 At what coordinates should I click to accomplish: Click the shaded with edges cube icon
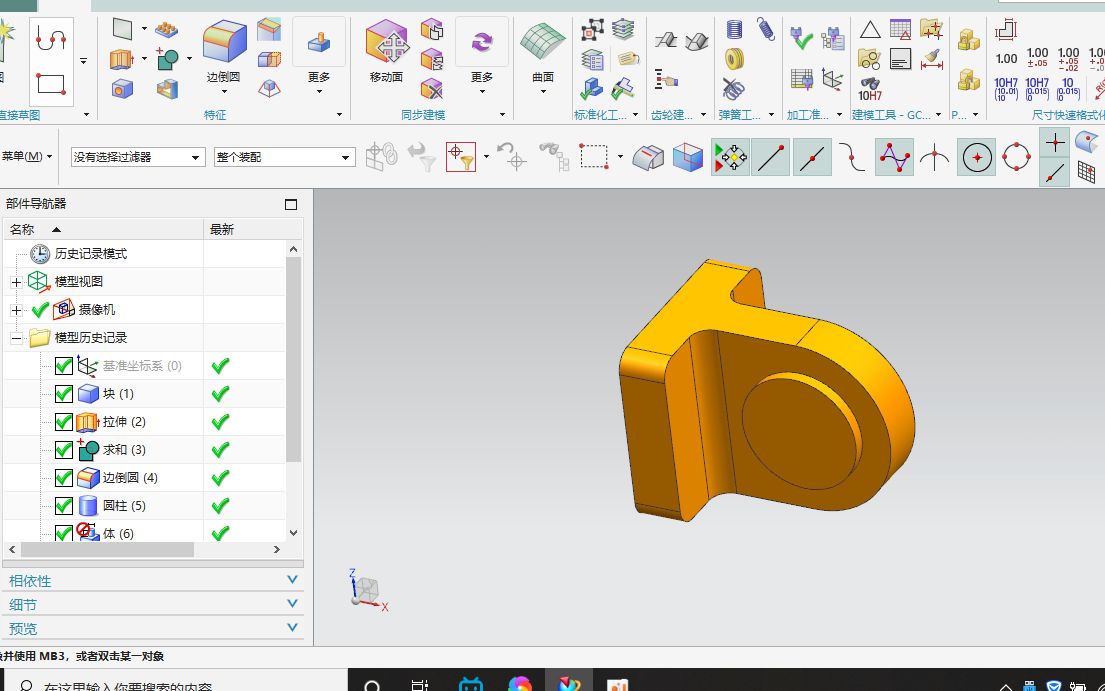tap(688, 157)
